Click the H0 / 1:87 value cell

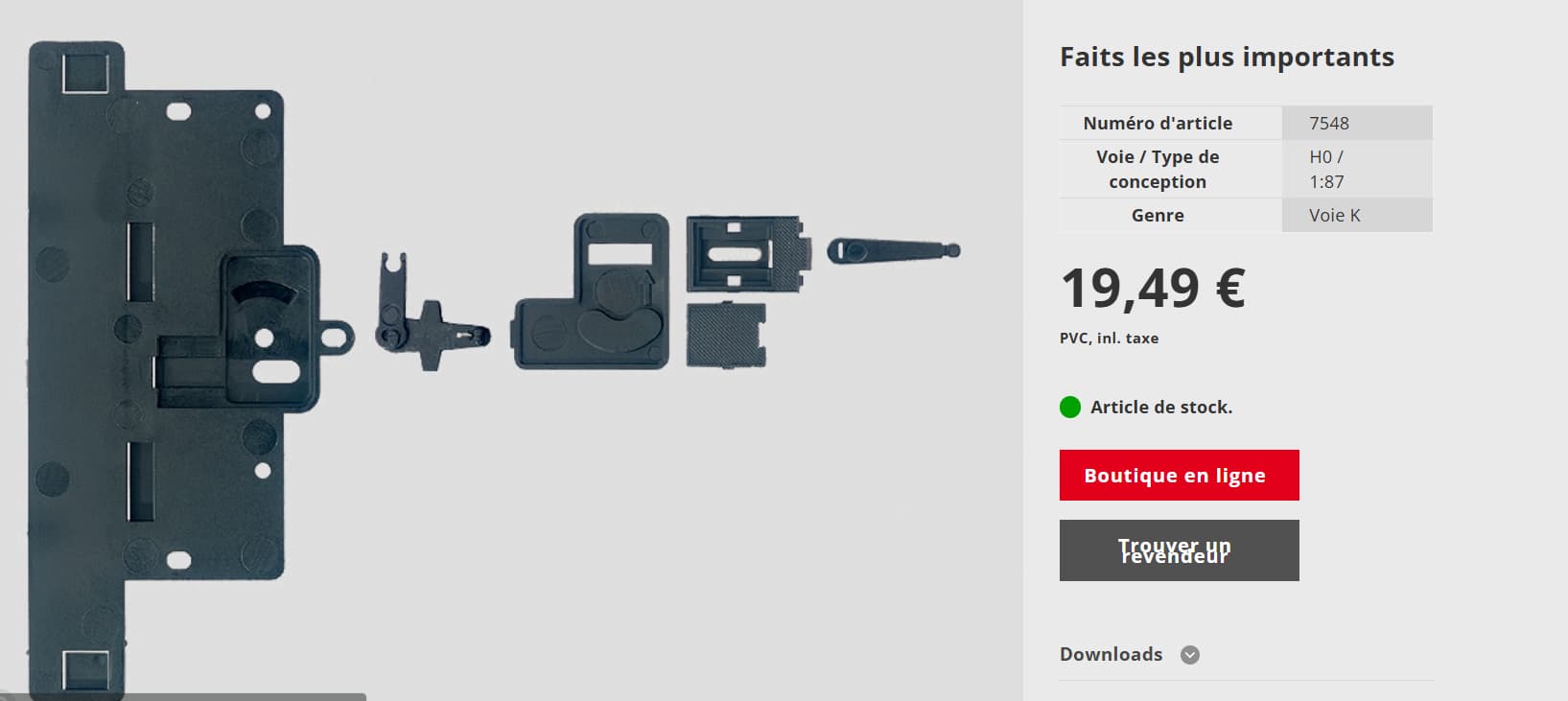(1357, 169)
